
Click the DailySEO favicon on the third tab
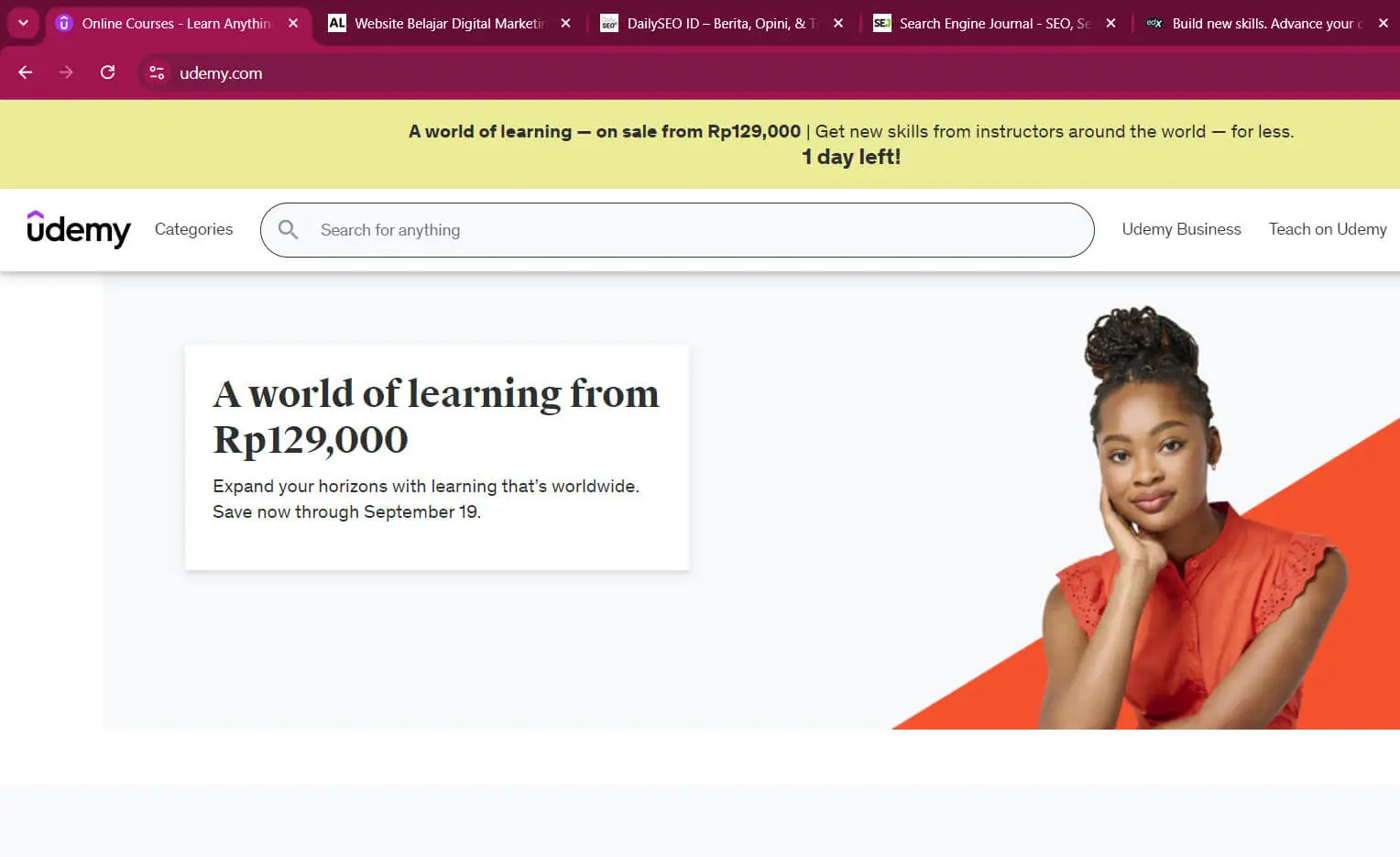click(x=609, y=23)
